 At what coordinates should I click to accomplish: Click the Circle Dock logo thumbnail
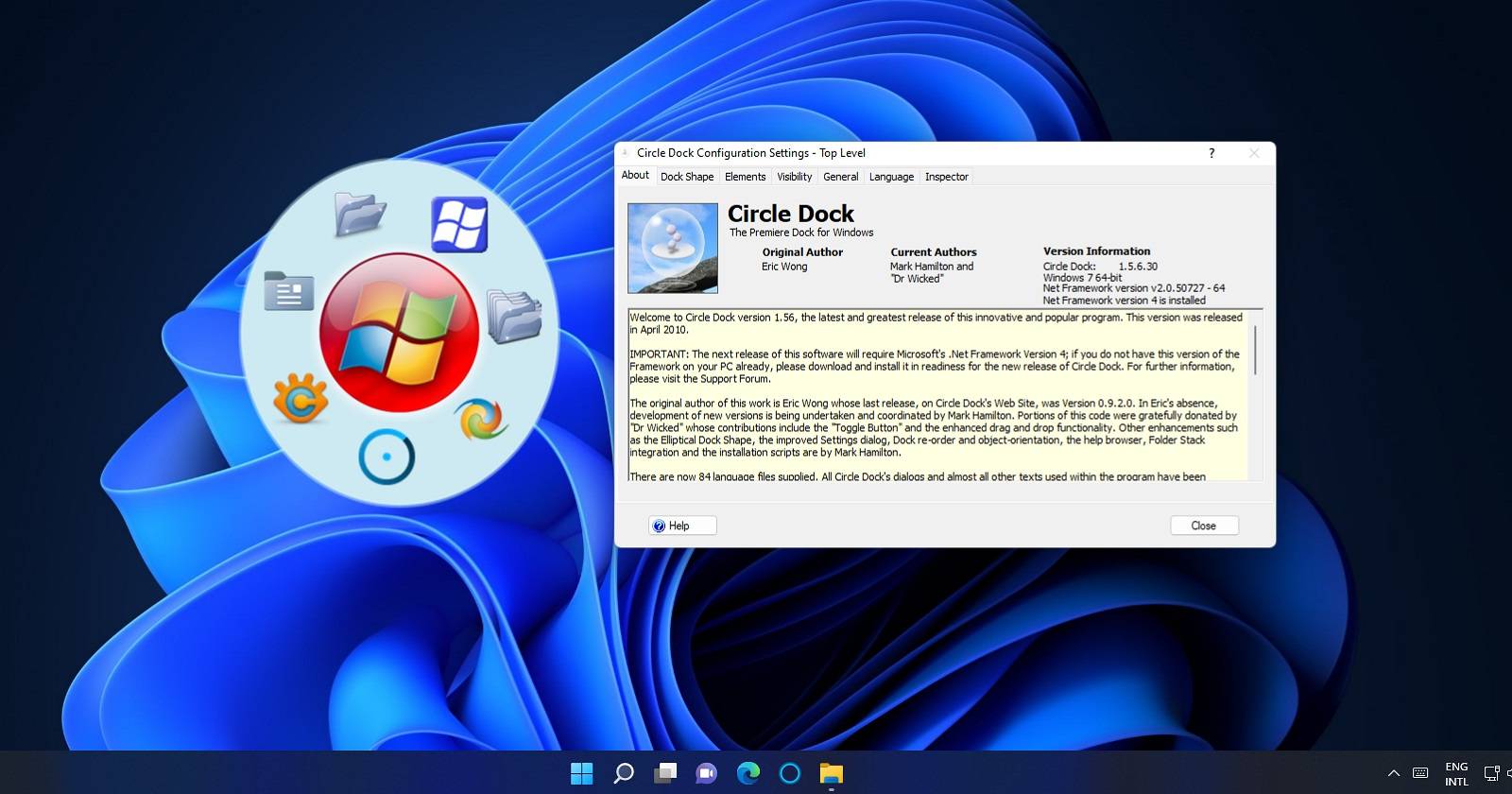click(673, 248)
